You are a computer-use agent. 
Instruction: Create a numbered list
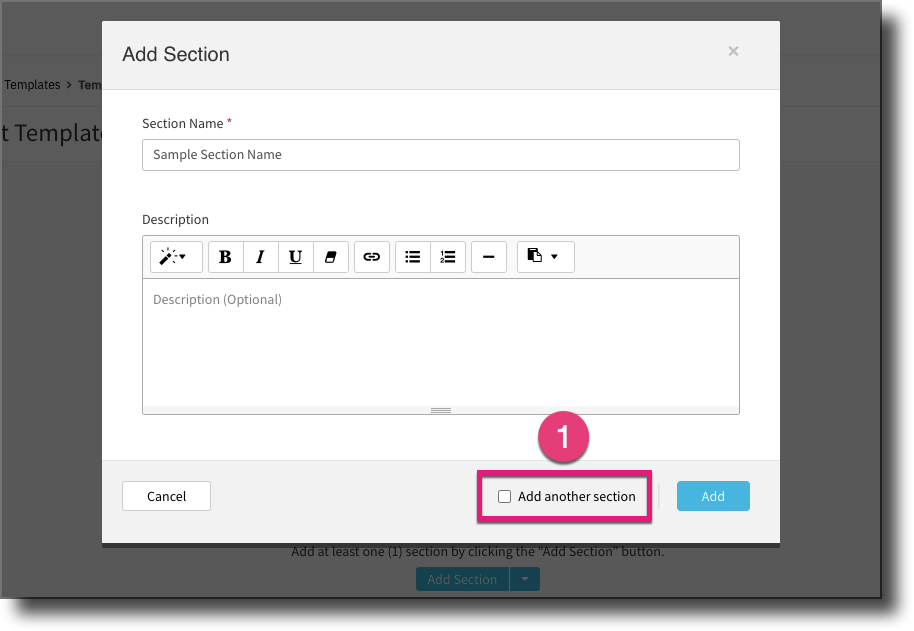coord(448,257)
